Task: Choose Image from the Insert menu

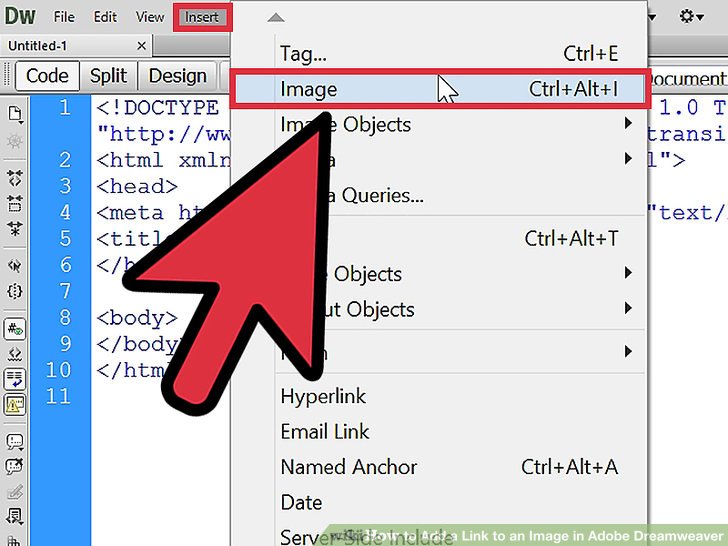Action: pos(309,89)
